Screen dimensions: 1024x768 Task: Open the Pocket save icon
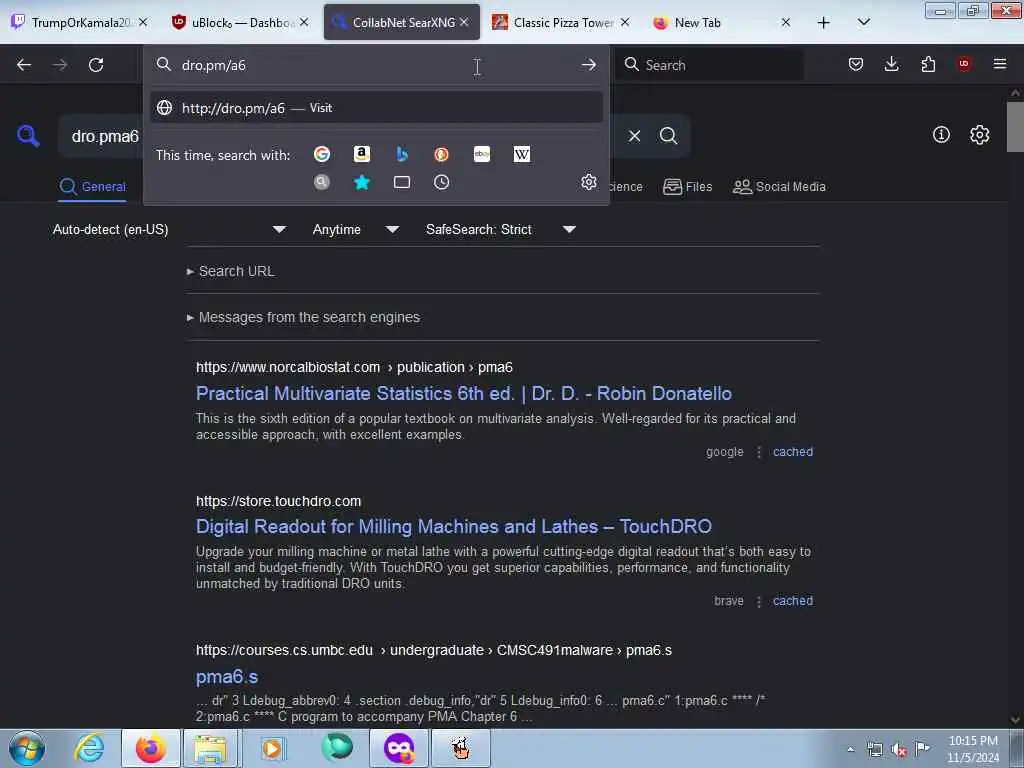tap(856, 64)
